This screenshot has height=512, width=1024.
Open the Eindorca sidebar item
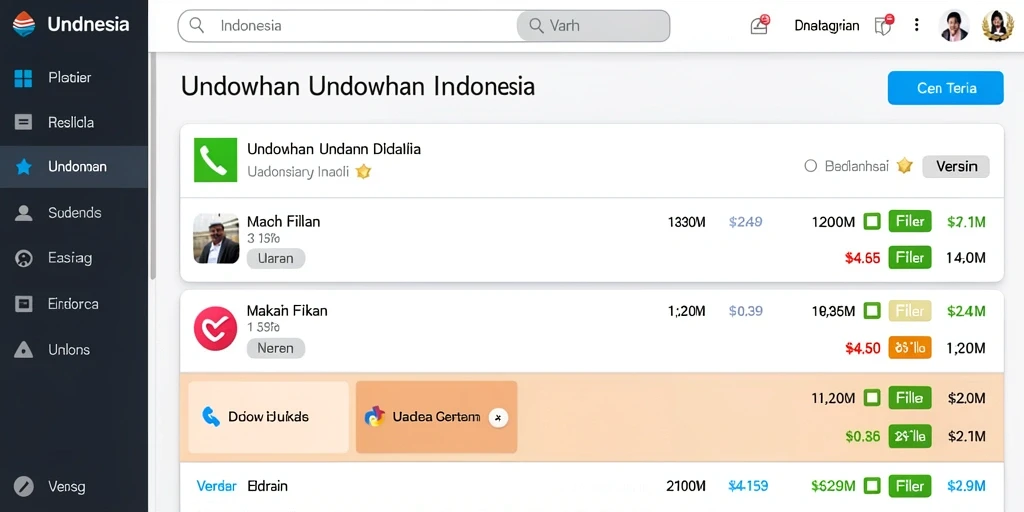pos(74,304)
